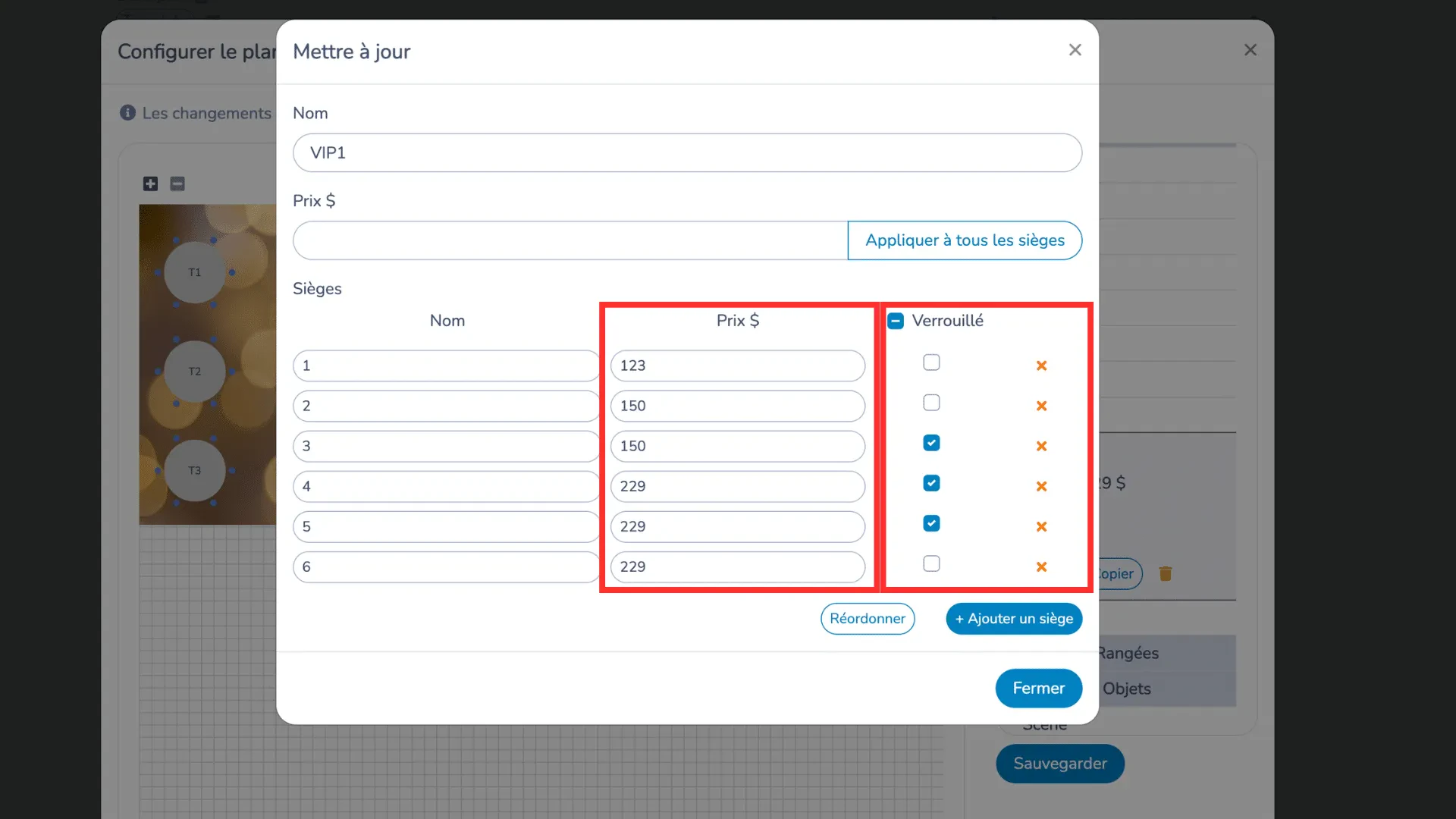Click seat 4's price field showing 229
Image resolution: width=1456 pixels, height=819 pixels.
click(737, 486)
